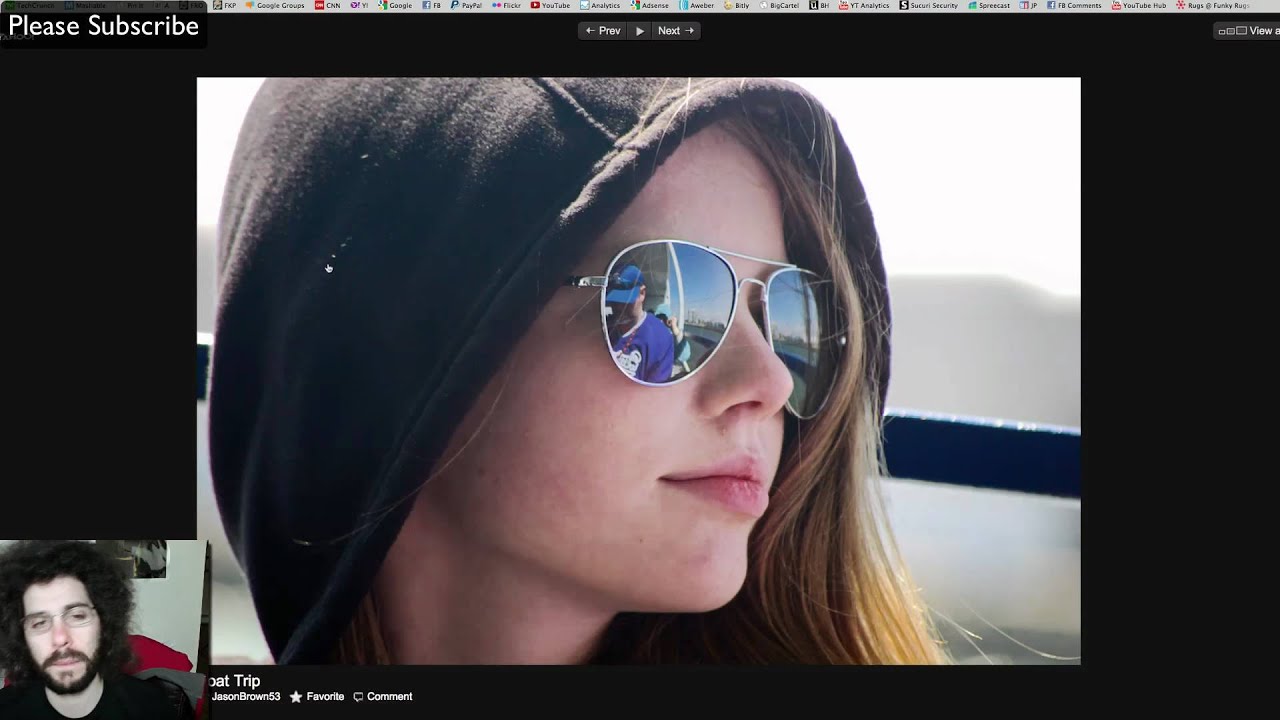Open the FB Comments bookmark
The height and width of the screenshot is (720, 1280).
tap(1074, 5)
